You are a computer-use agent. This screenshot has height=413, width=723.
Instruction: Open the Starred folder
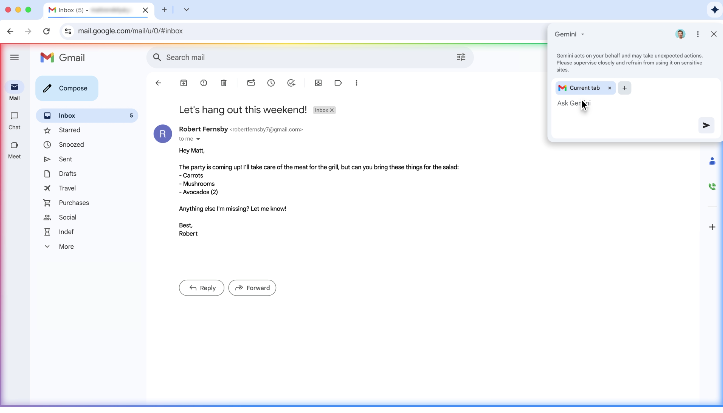coord(69,130)
